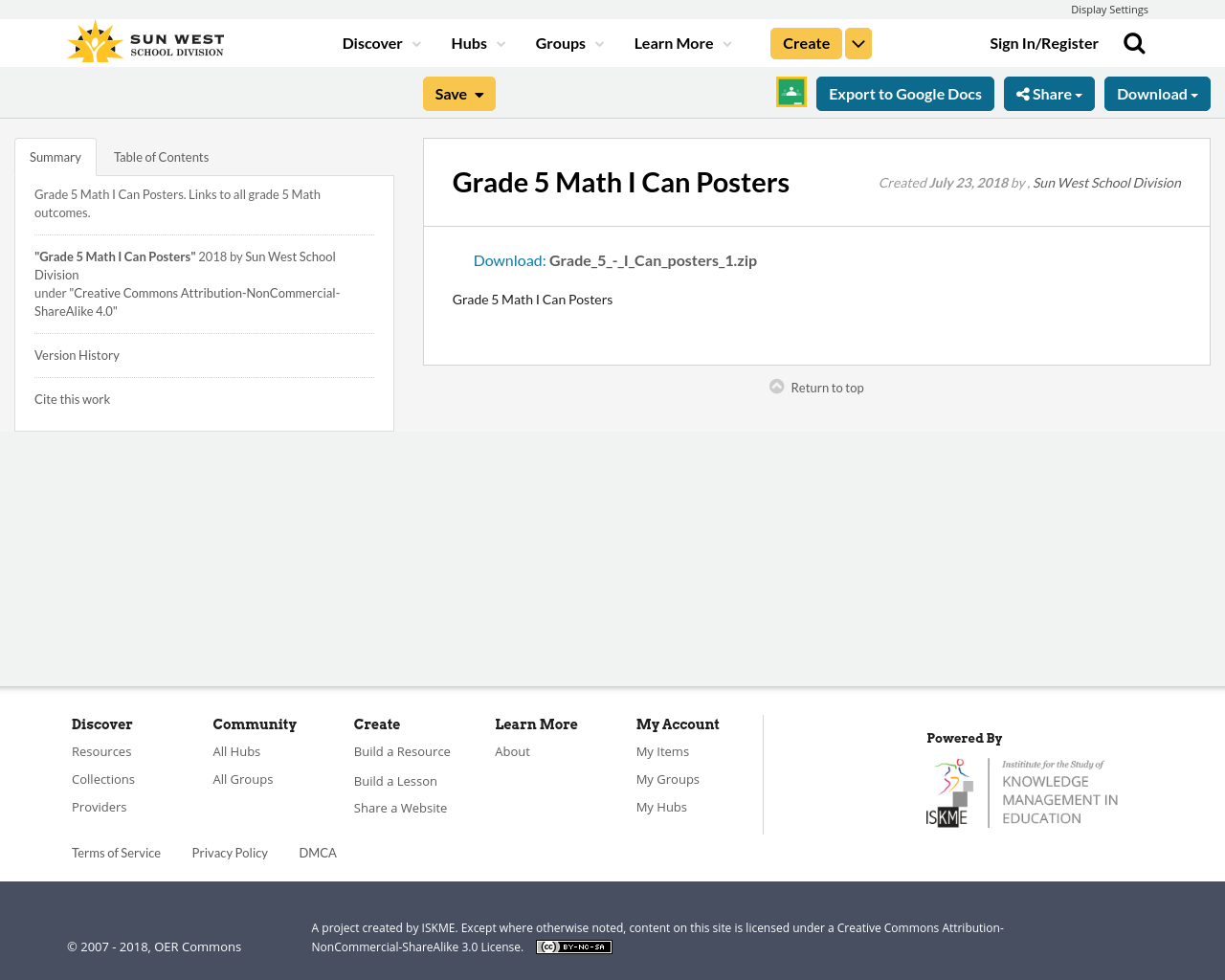Open the Creative Commons license badge in footer

[x=573, y=946]
